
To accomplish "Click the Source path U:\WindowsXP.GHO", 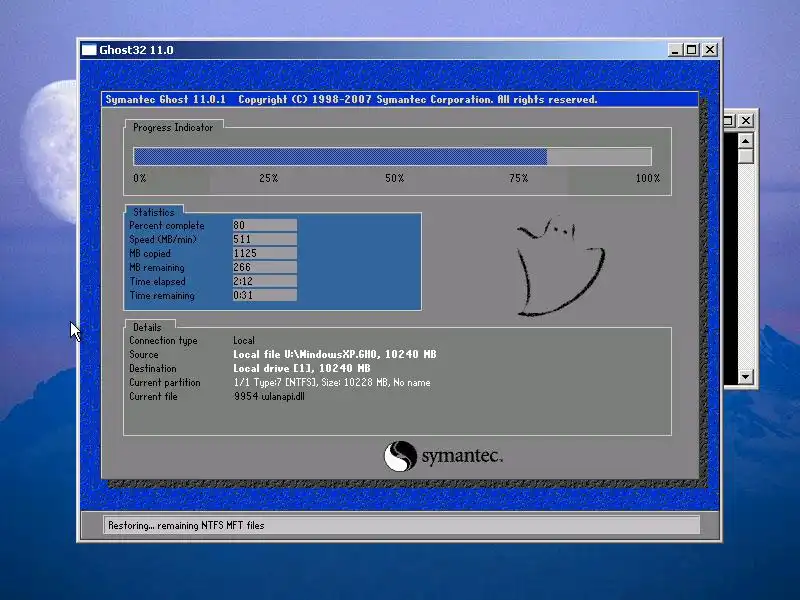I will tap(335, 354).
